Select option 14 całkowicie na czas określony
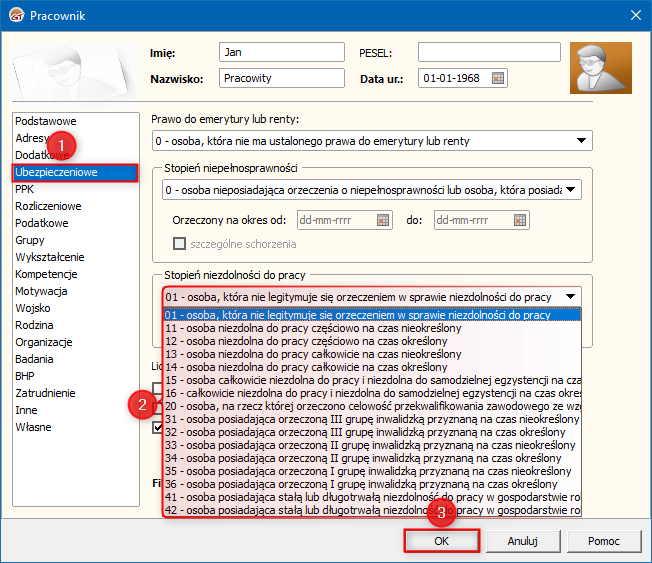Image resolution: width=652 pixels, height=563 pixels. coord(372,367)
